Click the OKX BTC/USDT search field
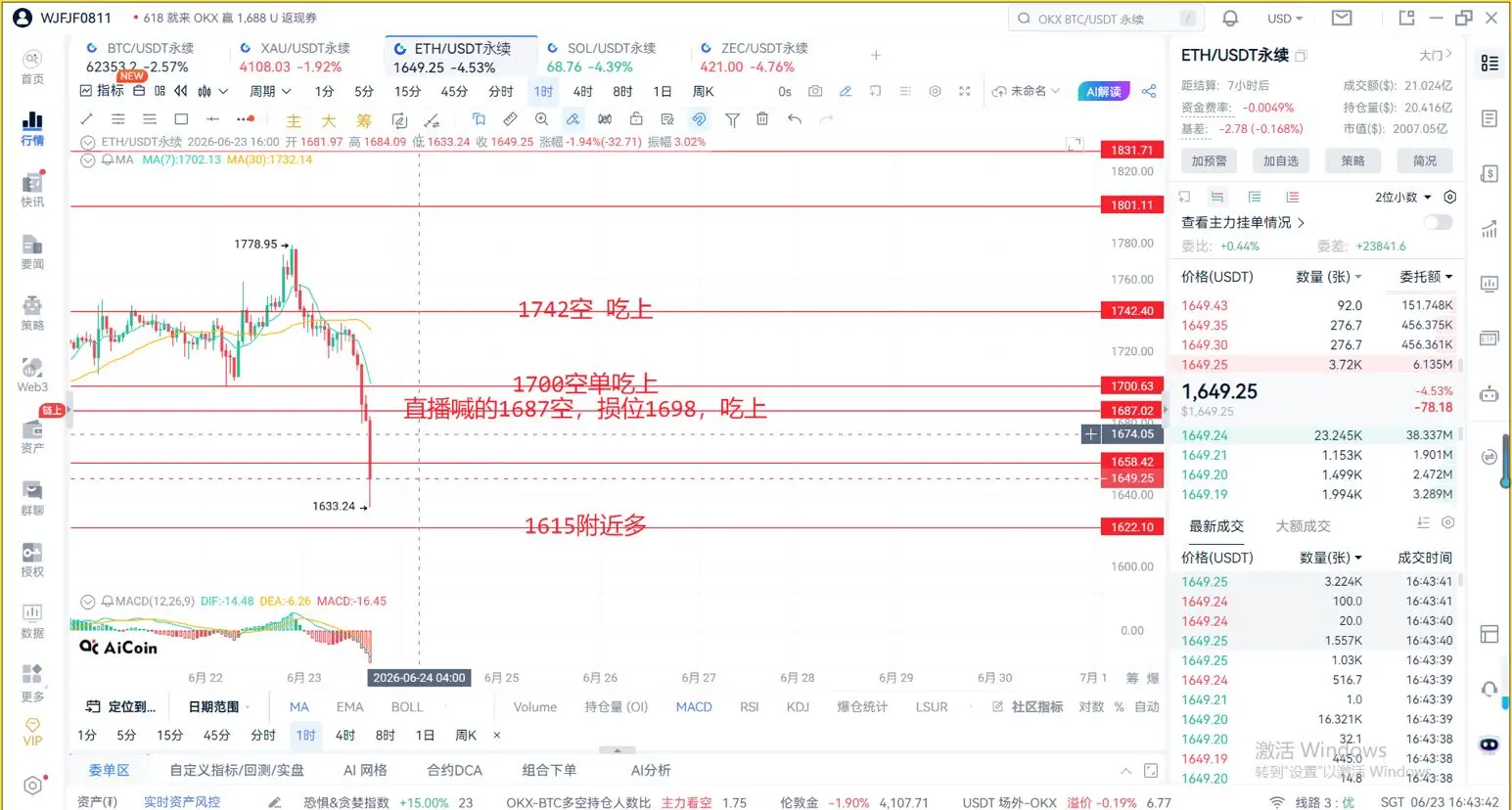 (1106, 19)
